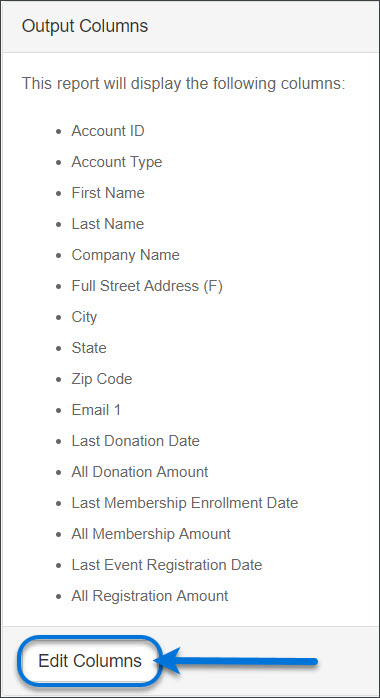This screenshot has width=380, height=698.
Task: Select the Account Type list entry
Action: coord(117,162)
